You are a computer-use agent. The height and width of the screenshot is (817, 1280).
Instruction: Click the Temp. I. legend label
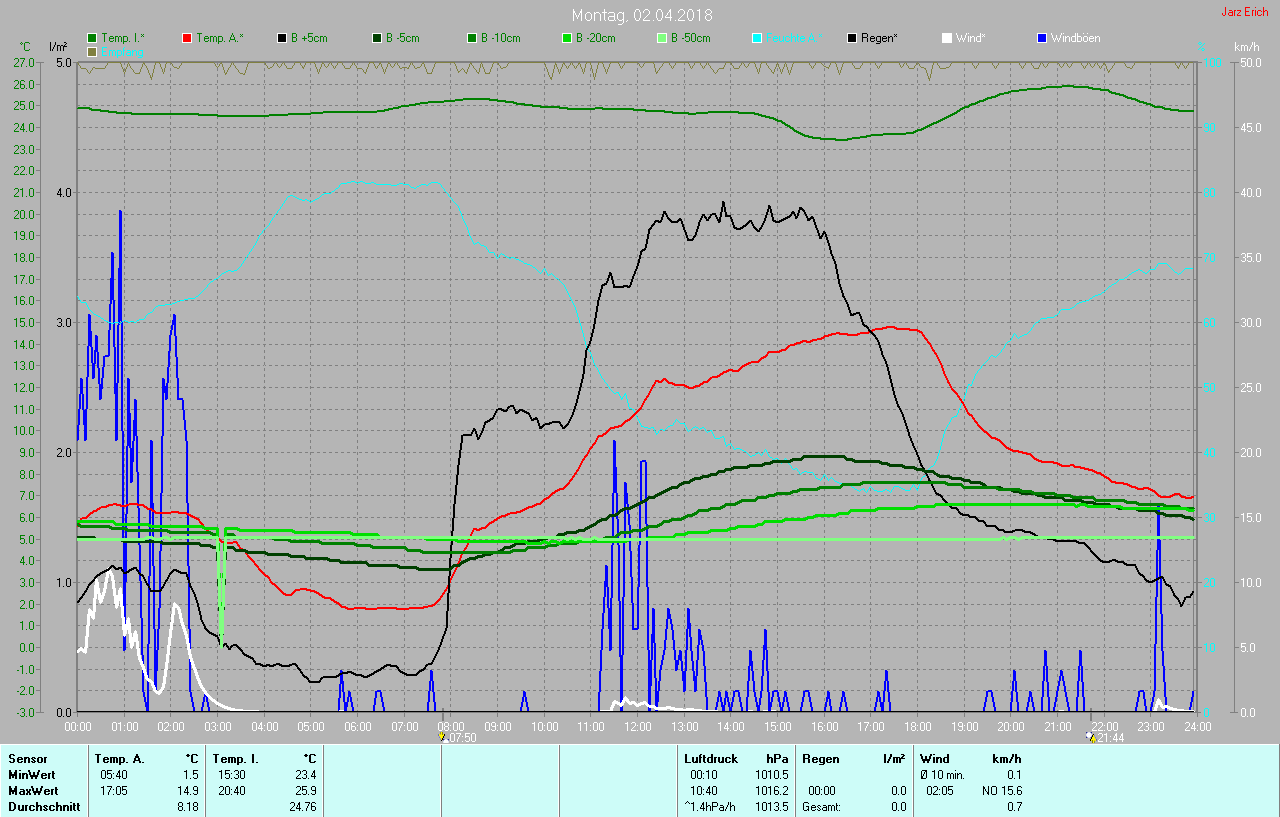(122, 38)
